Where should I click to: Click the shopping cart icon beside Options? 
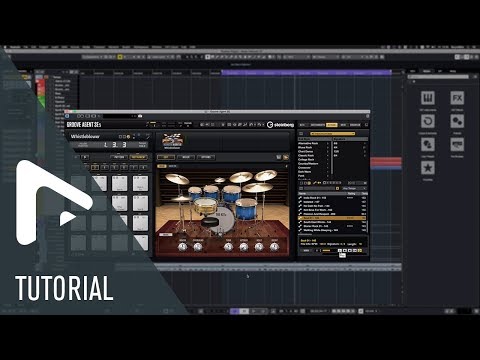pyautogui.click(x=279, y=157)
